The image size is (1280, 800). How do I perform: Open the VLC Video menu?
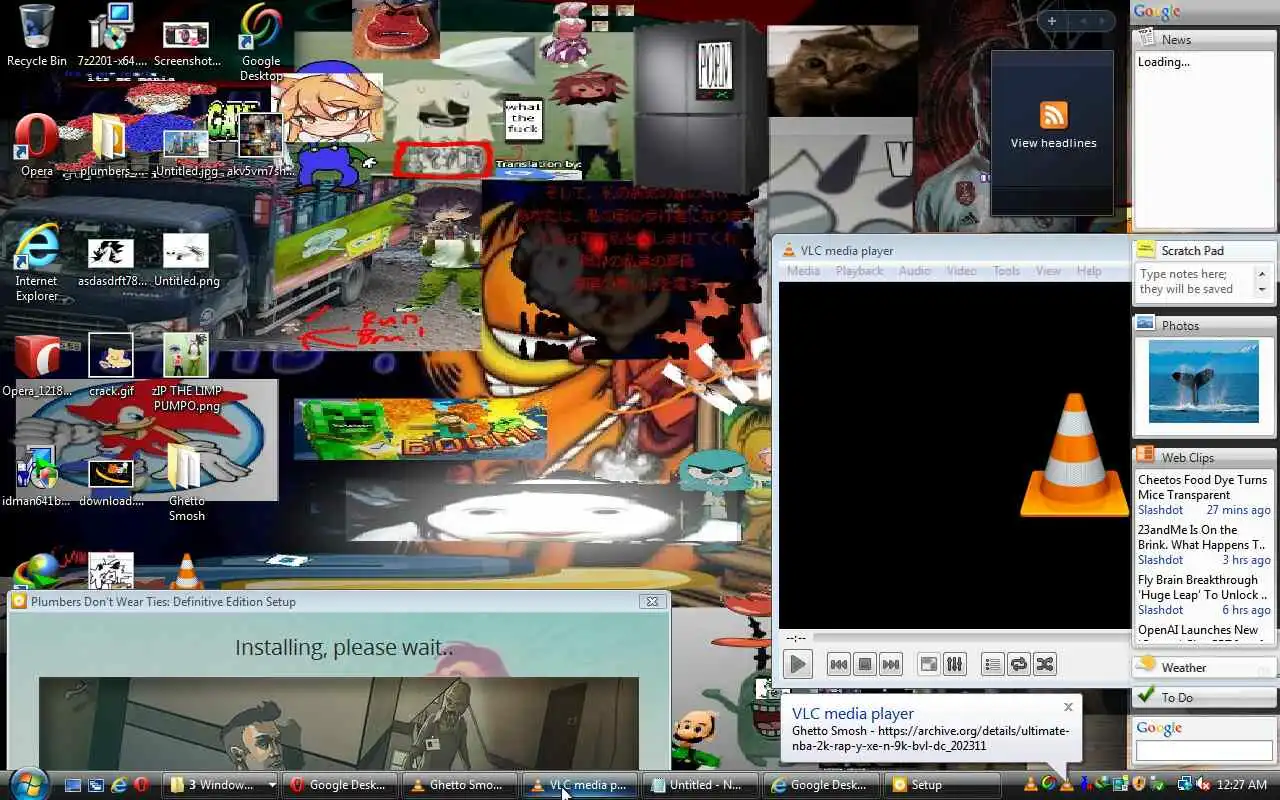[962, 271]
